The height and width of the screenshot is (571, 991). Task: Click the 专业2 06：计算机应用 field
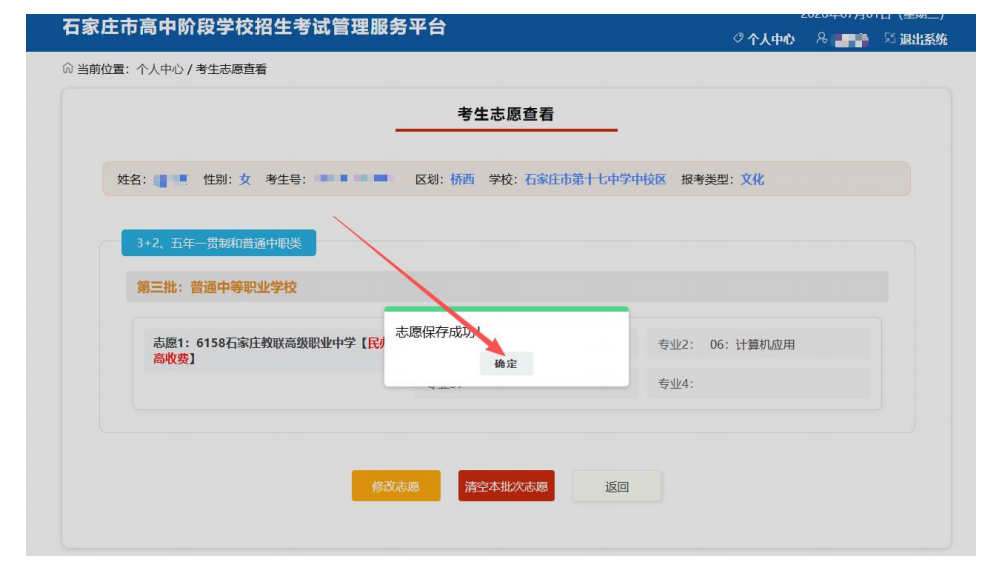pyautogui.click(x=758, y=345)
